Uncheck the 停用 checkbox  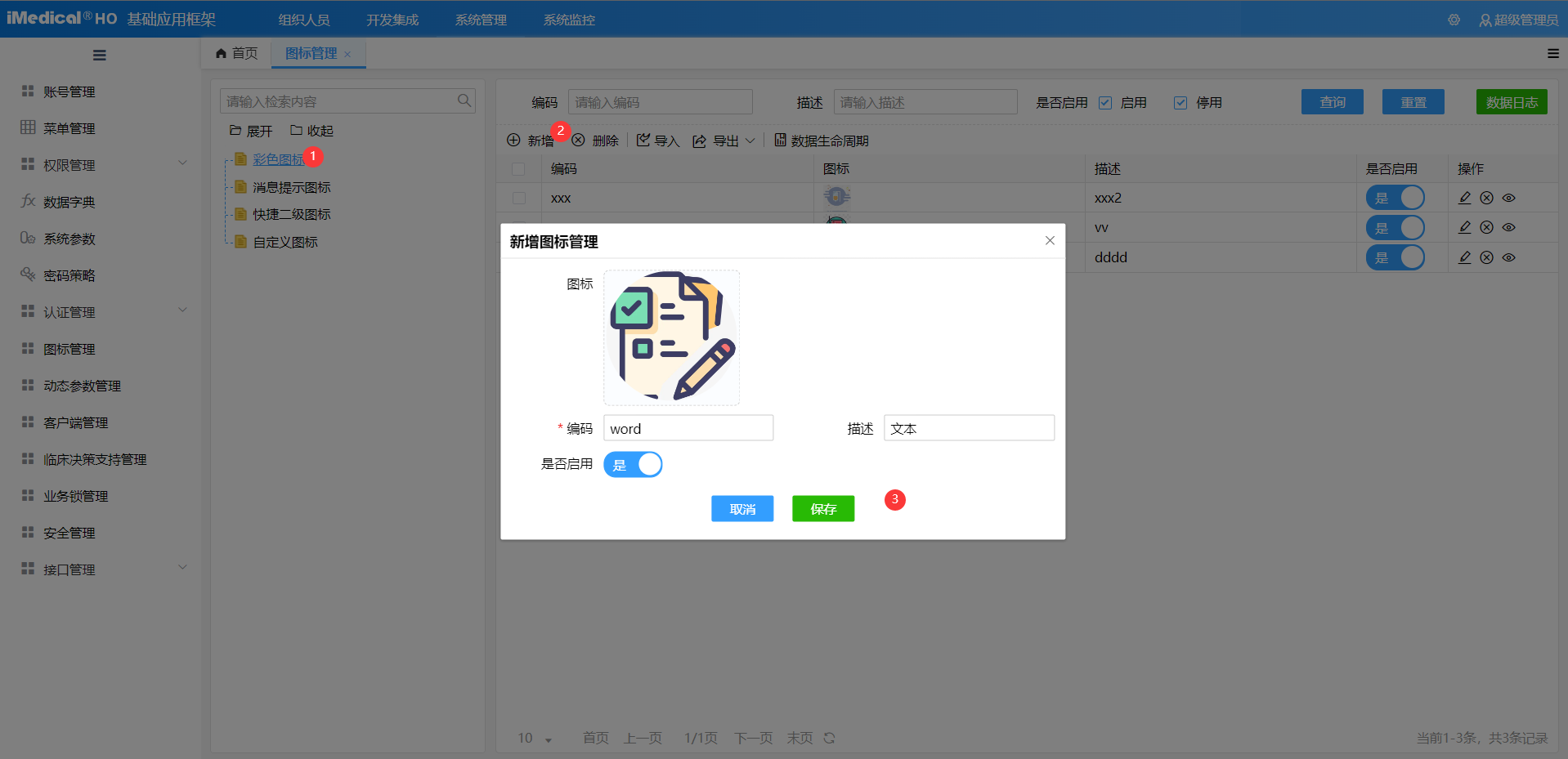pyautogui.click(x=1180, y=102)
